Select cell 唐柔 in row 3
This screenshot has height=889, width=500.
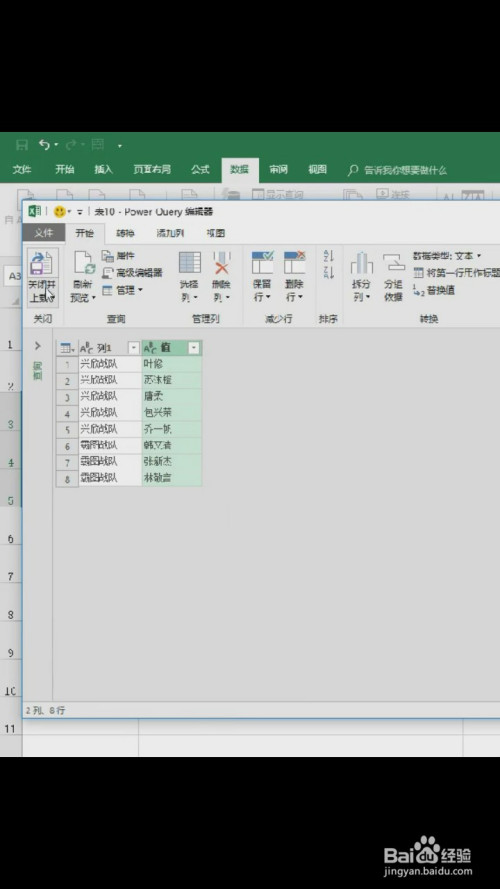(x=171, y=397)
